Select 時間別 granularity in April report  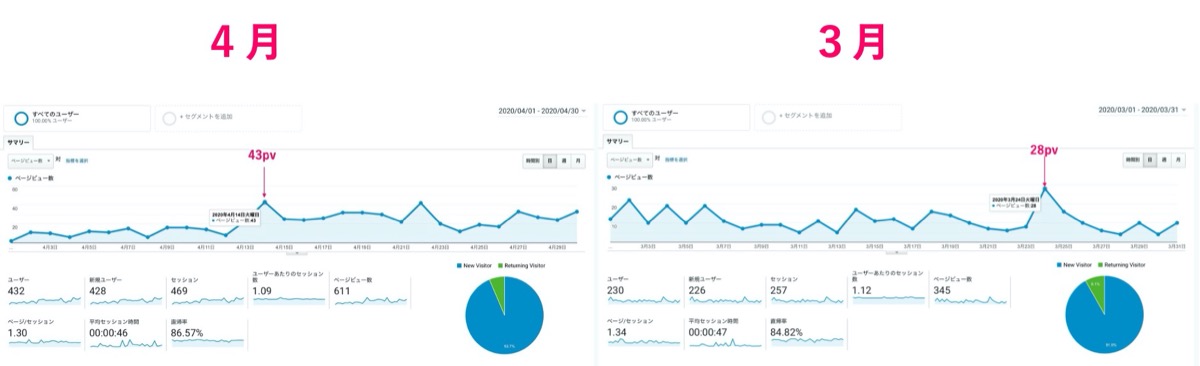(532, 160)
